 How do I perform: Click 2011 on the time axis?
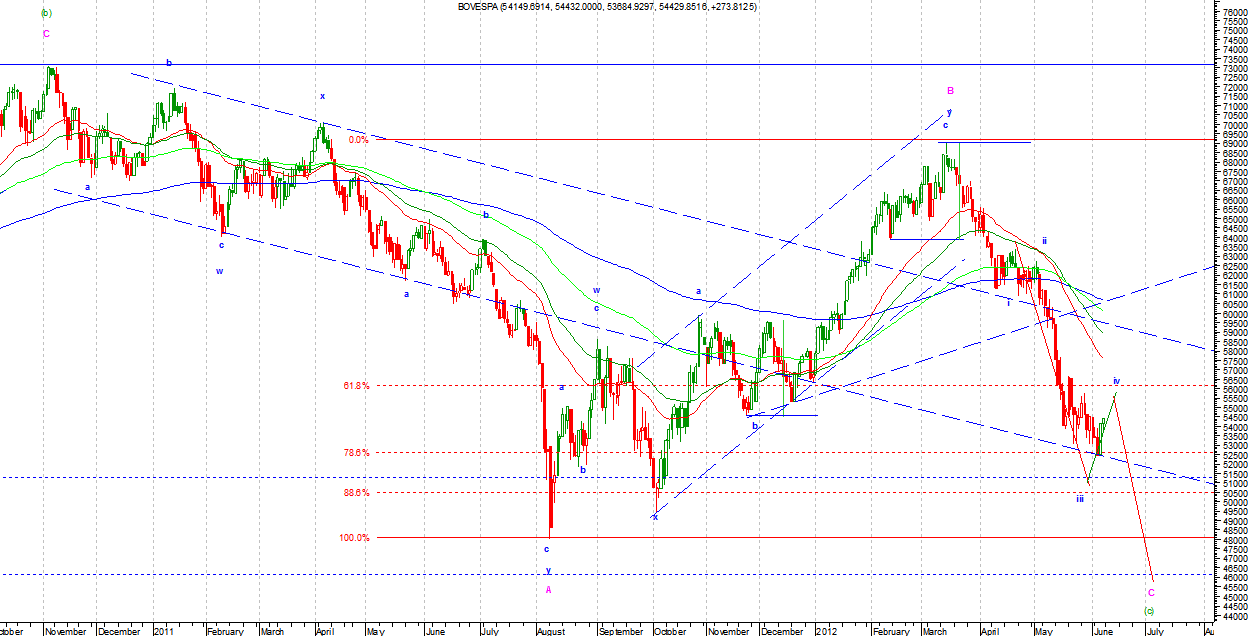[165, 631]
